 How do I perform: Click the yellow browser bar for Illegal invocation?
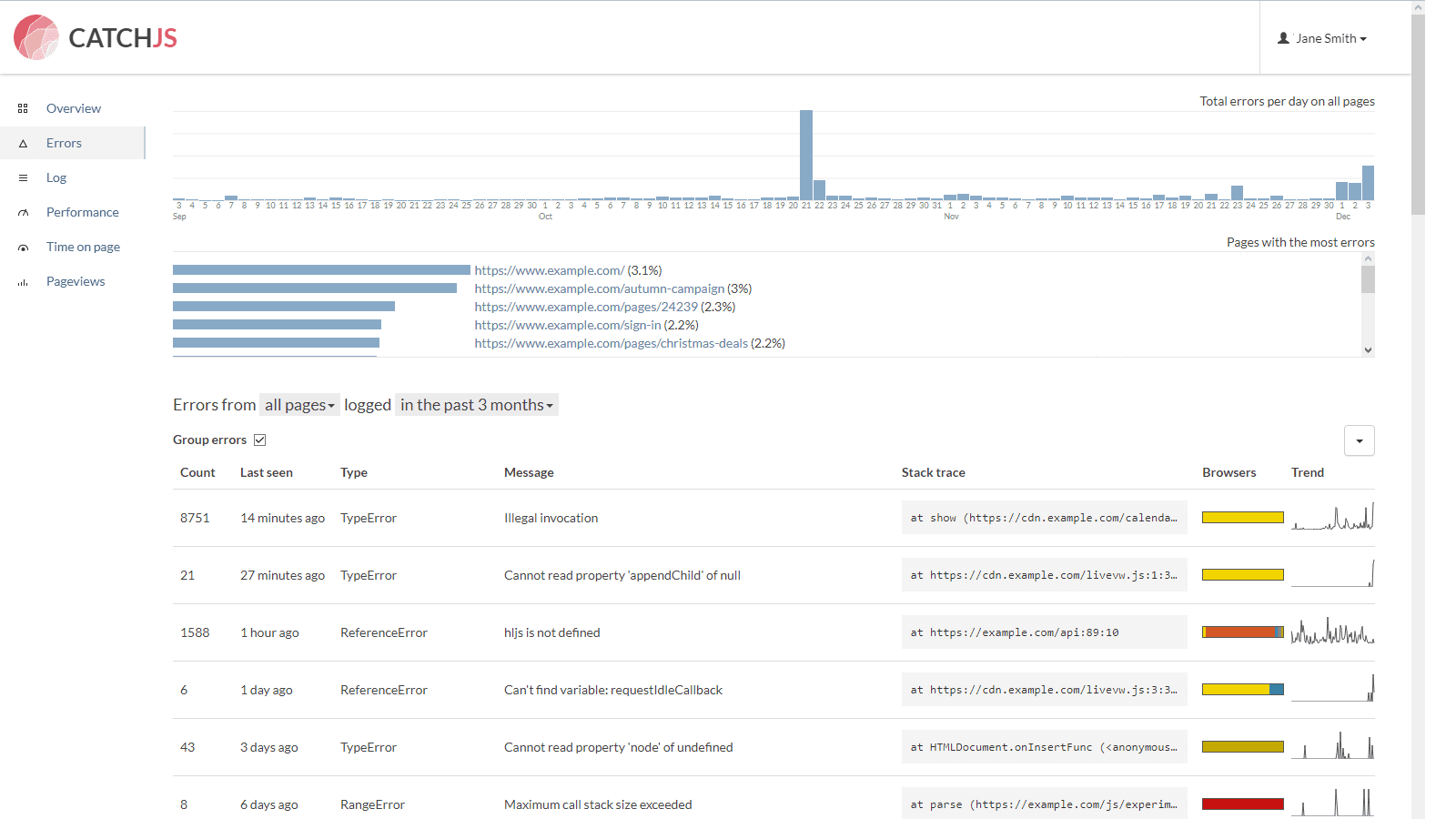(x=1242, y=516)
